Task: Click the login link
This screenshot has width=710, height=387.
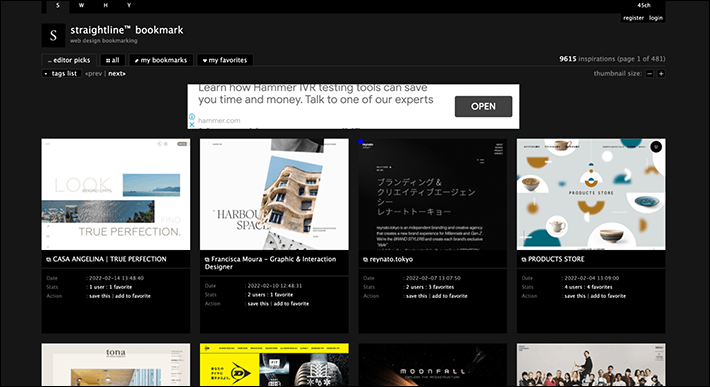Action: [656, 18]
